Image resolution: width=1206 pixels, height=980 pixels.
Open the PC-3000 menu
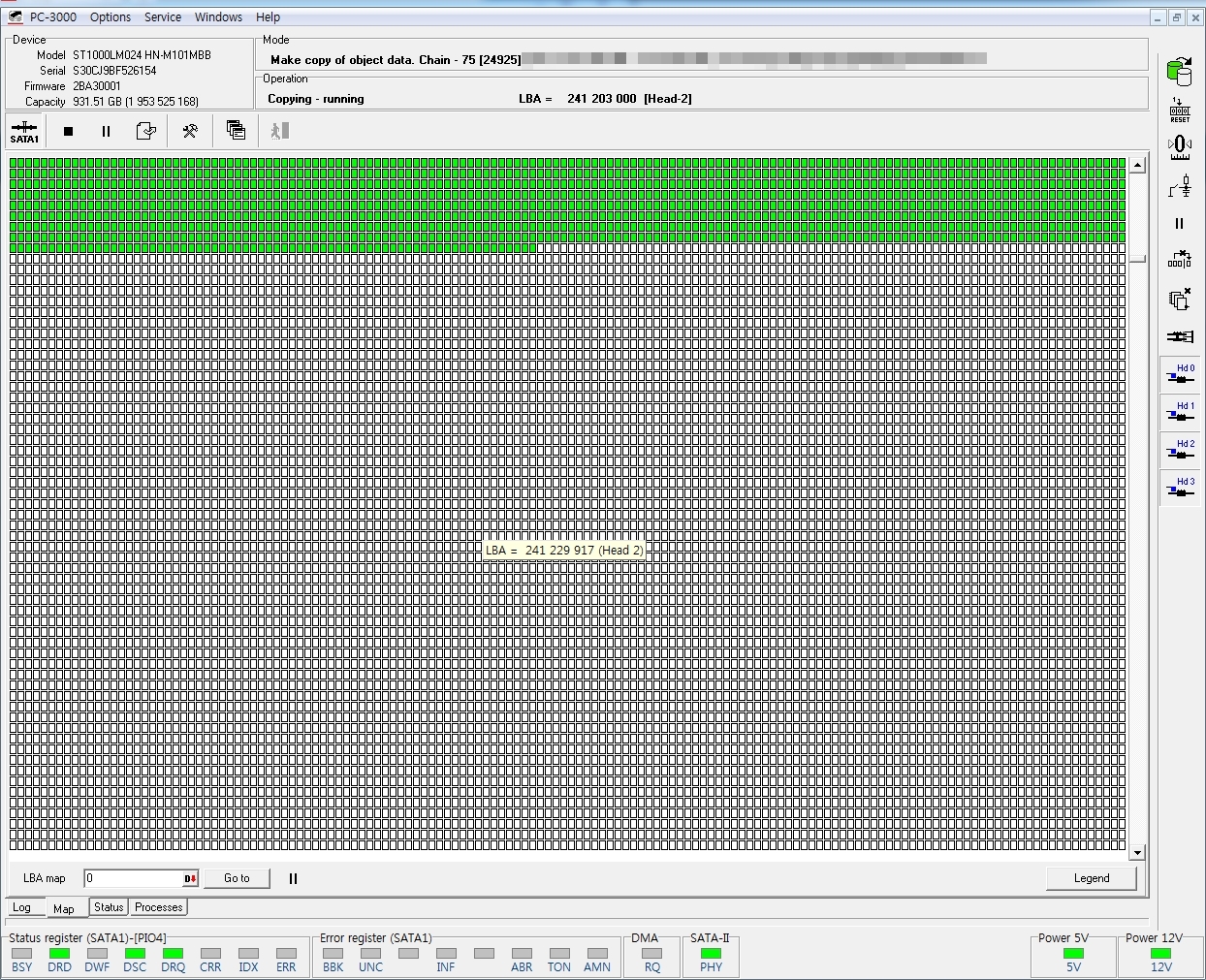coord(53,16)
